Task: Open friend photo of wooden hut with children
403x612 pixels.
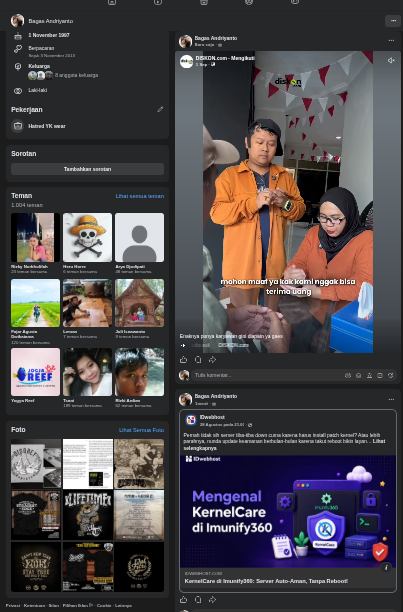Action: click(139, 303)
